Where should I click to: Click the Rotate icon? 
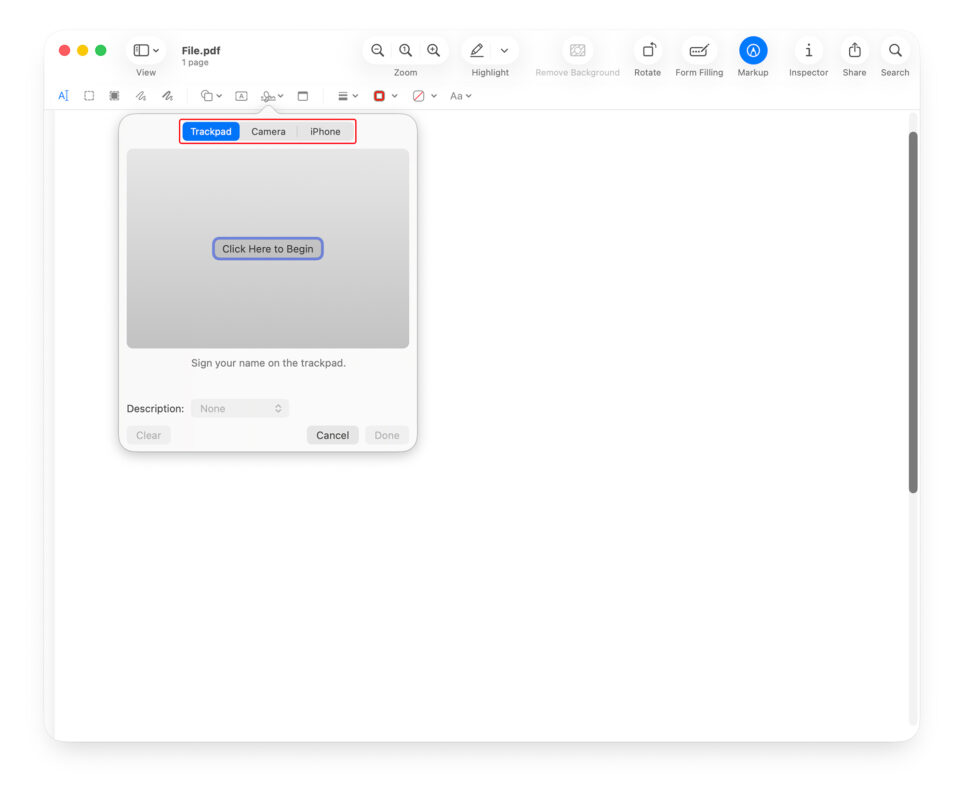(648, 50)
